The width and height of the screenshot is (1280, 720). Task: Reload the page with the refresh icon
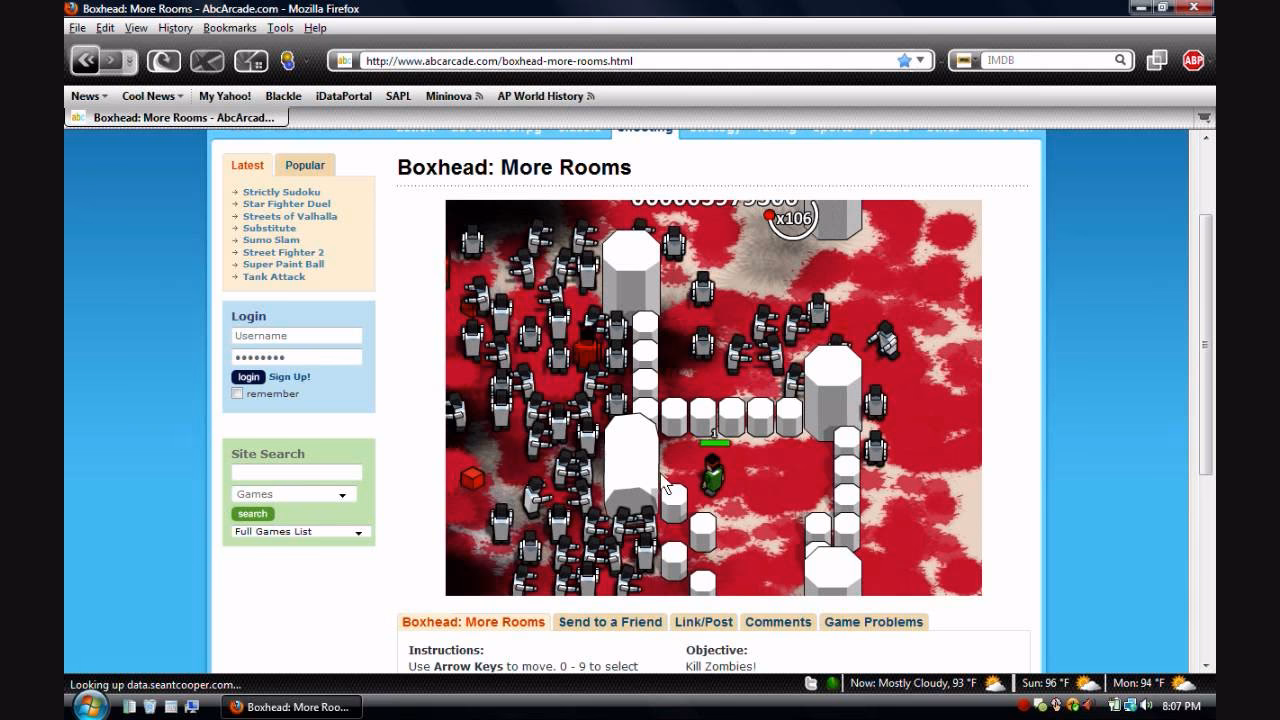164,61
